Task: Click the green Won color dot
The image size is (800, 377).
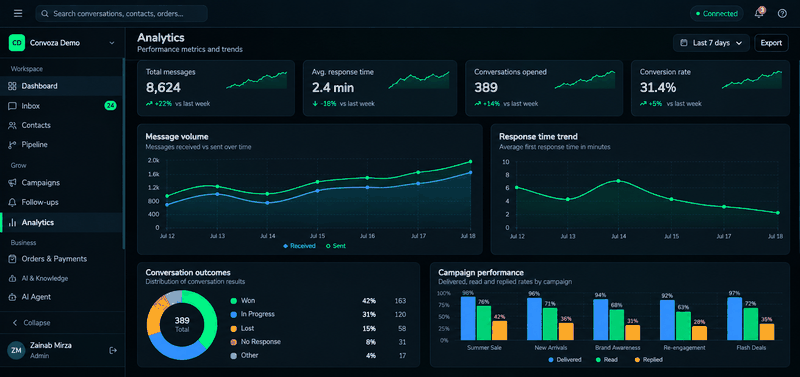Action: 234,301
